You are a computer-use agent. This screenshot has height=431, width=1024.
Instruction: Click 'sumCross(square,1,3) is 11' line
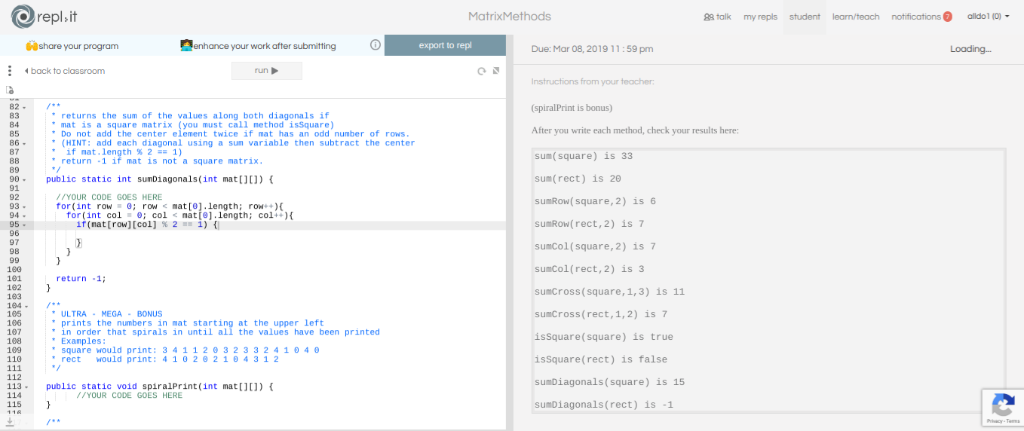click(x=609, y=291)
